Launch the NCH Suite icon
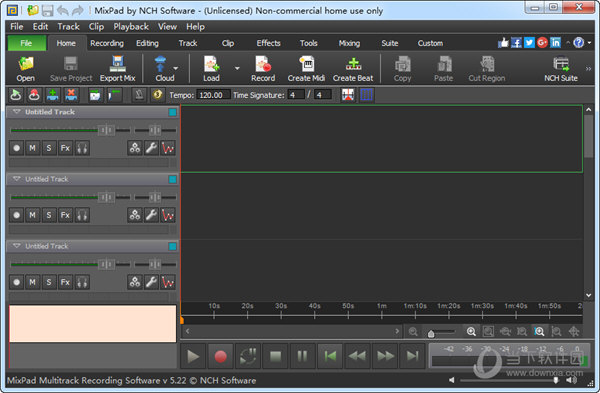 561,69
